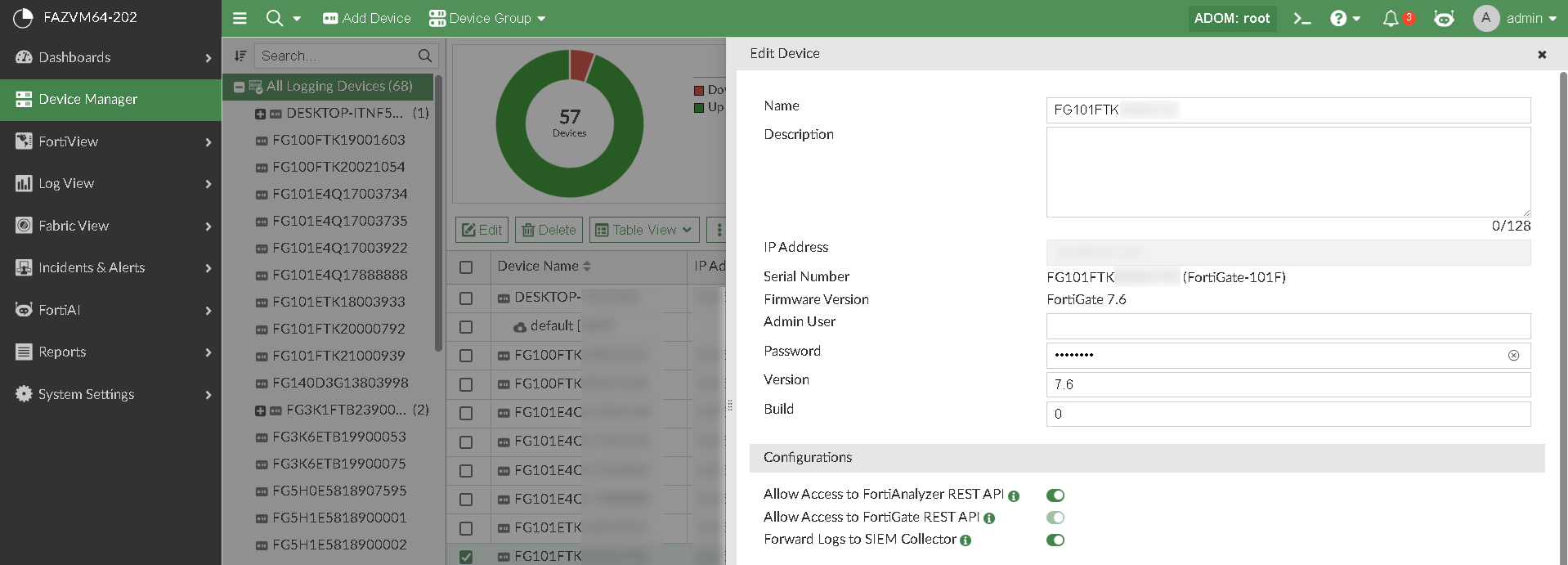Click the red segment of the devices donut chart
The width and height of the screenshot is (1568, 565).
pyautogui.click(x=580, y=65)
